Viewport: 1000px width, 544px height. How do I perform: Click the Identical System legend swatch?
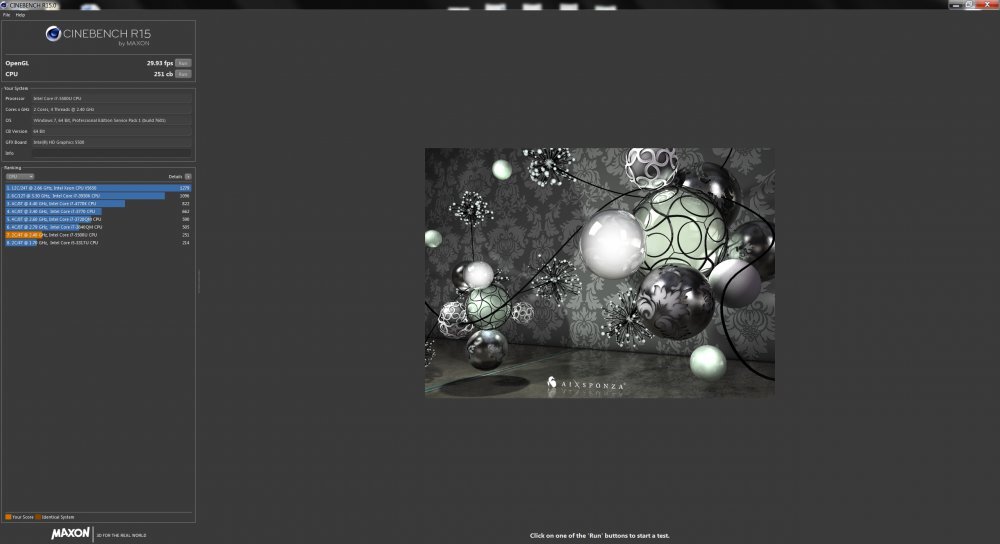click(x=39, y=516)
